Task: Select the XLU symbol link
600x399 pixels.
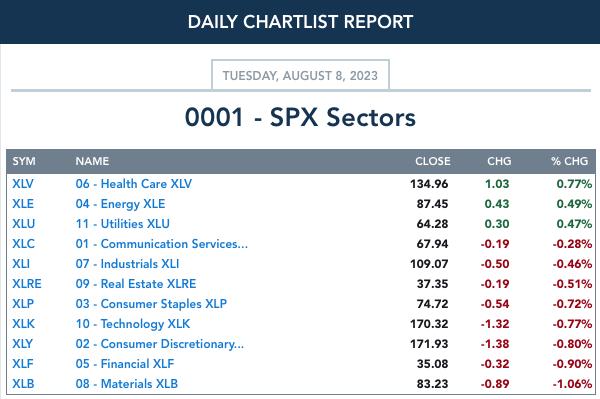Action: pyautogui.click(x=23, y=223)
